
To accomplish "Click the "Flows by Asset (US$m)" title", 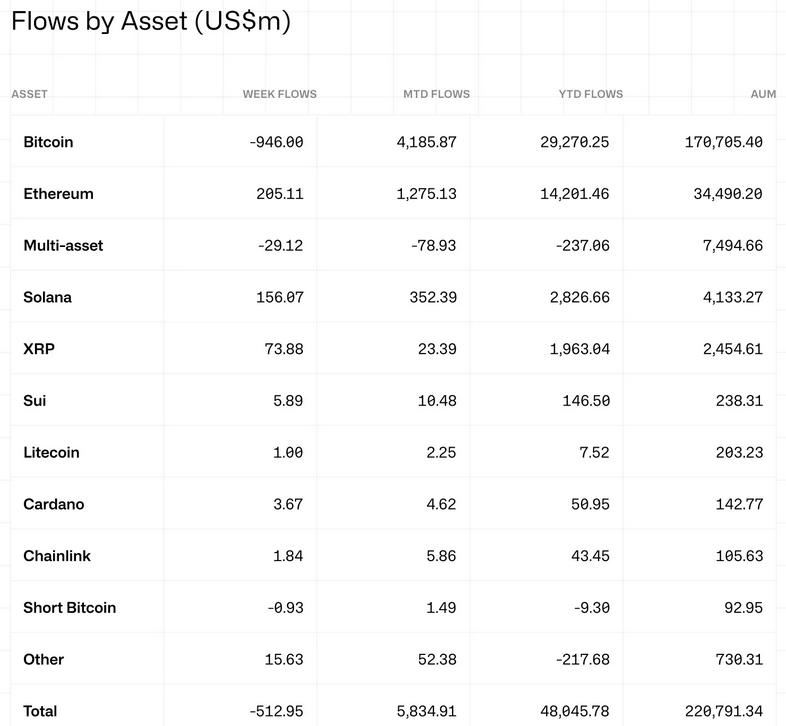I will (x=150, y=22).
